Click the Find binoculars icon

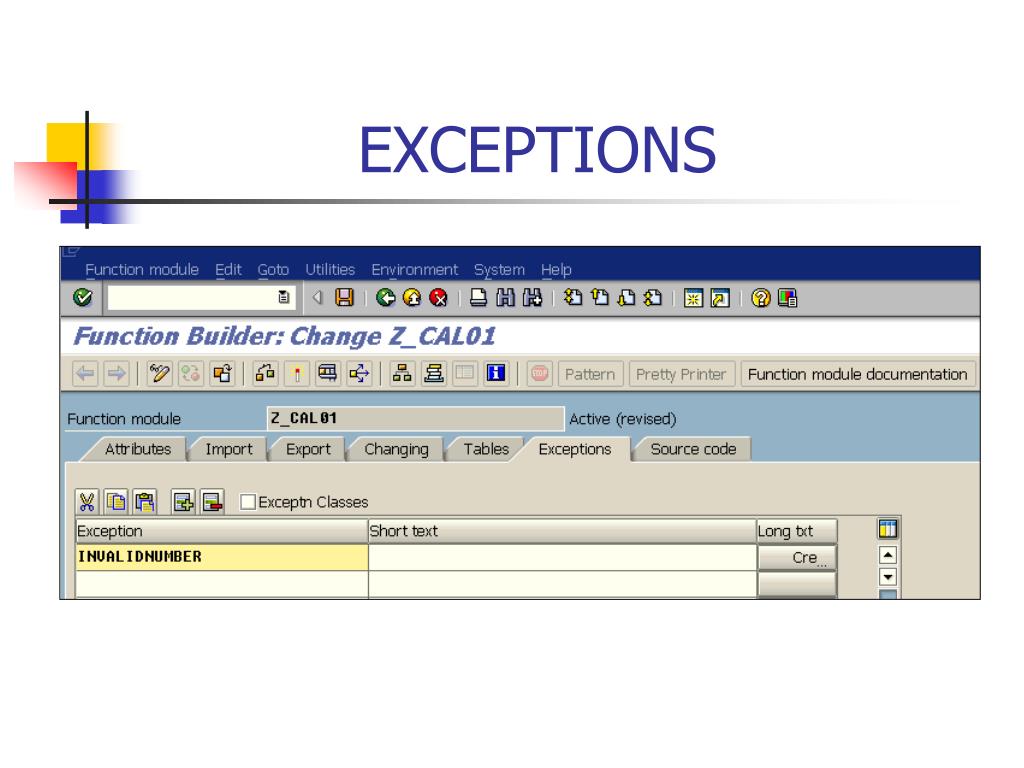tap(505, 298)
